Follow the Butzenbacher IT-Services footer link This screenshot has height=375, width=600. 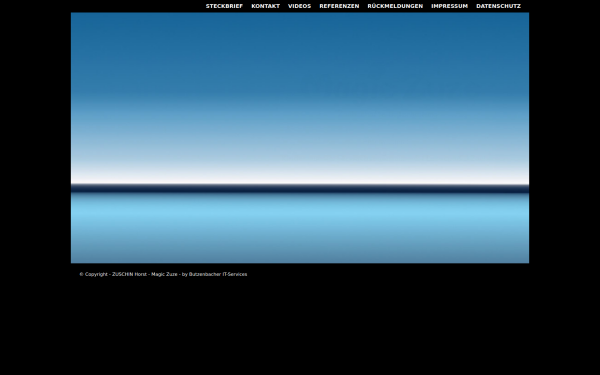pos(218,274)
